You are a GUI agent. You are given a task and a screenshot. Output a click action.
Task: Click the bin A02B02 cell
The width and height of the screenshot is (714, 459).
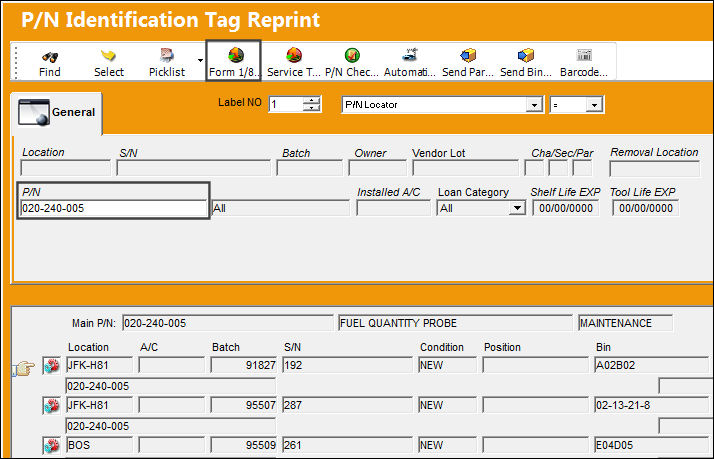point(651,365)
